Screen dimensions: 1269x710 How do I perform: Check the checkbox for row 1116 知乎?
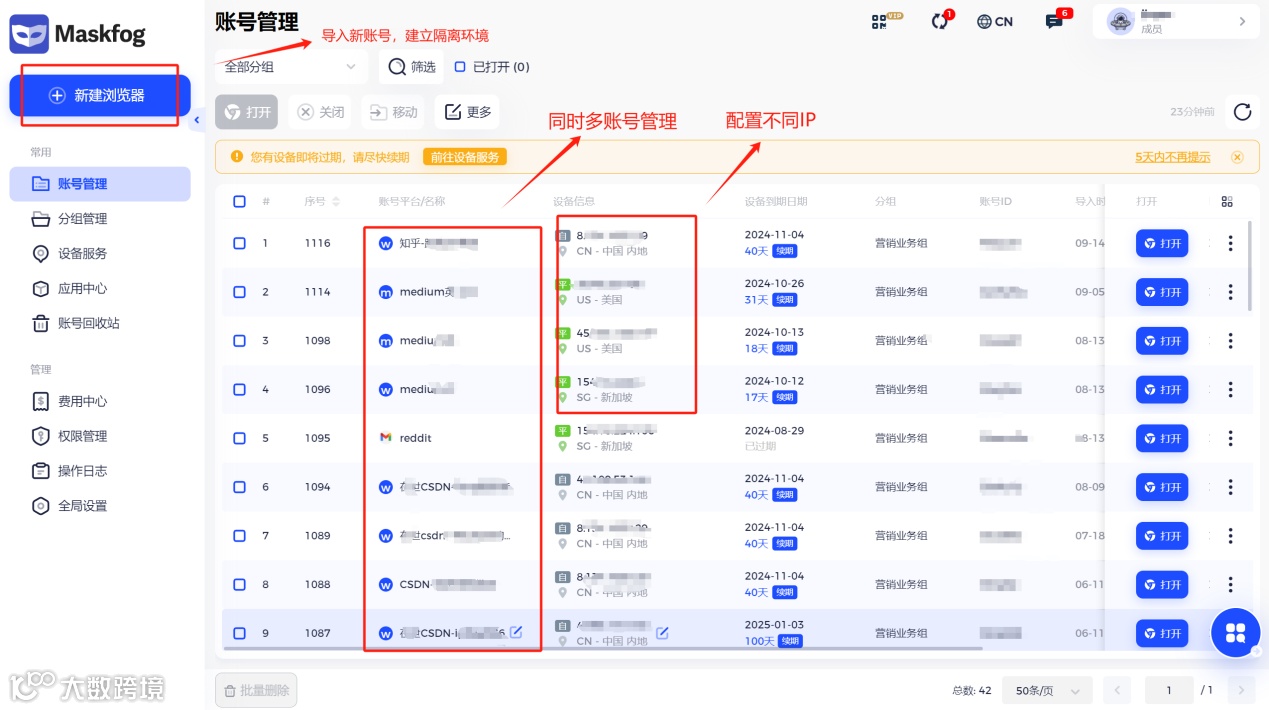coord(239,243)
